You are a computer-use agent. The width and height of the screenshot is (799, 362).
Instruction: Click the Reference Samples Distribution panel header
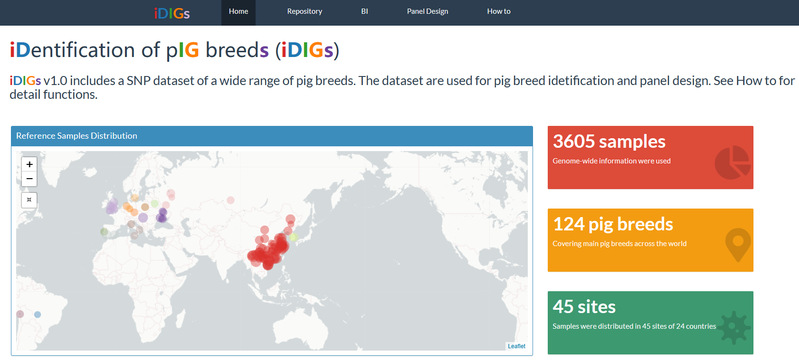tap(272, 136)
